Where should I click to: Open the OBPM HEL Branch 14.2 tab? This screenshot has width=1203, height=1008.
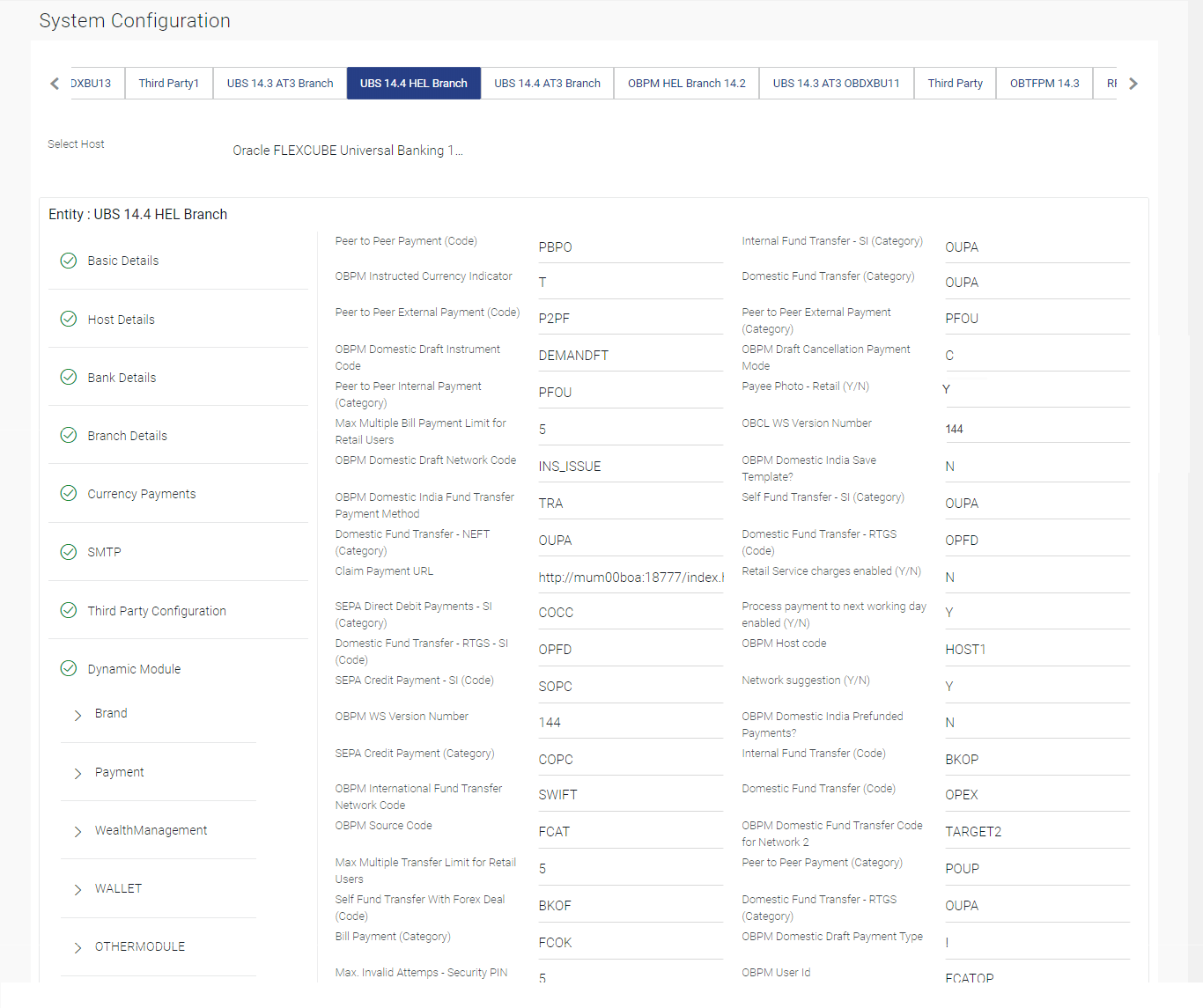tap(687, 84)
